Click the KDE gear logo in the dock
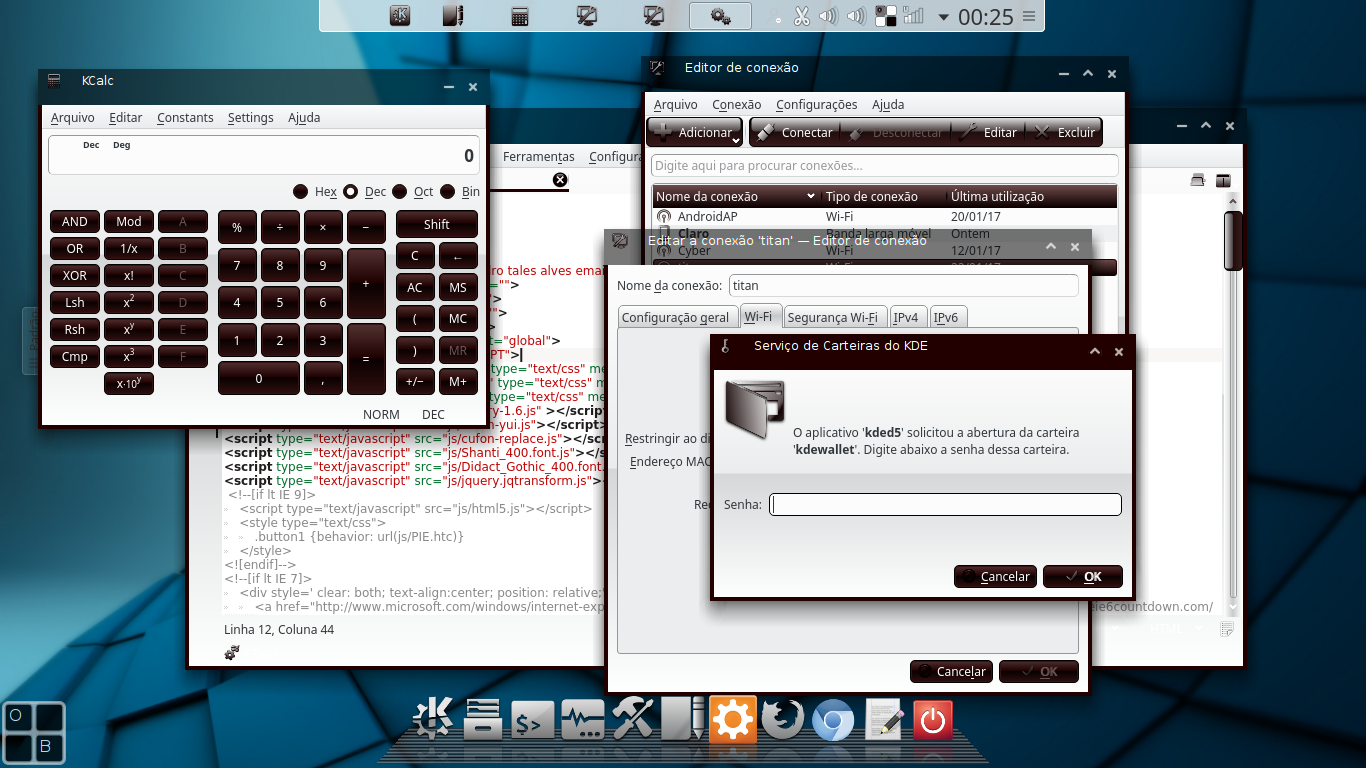 click(x=433, y=720)
